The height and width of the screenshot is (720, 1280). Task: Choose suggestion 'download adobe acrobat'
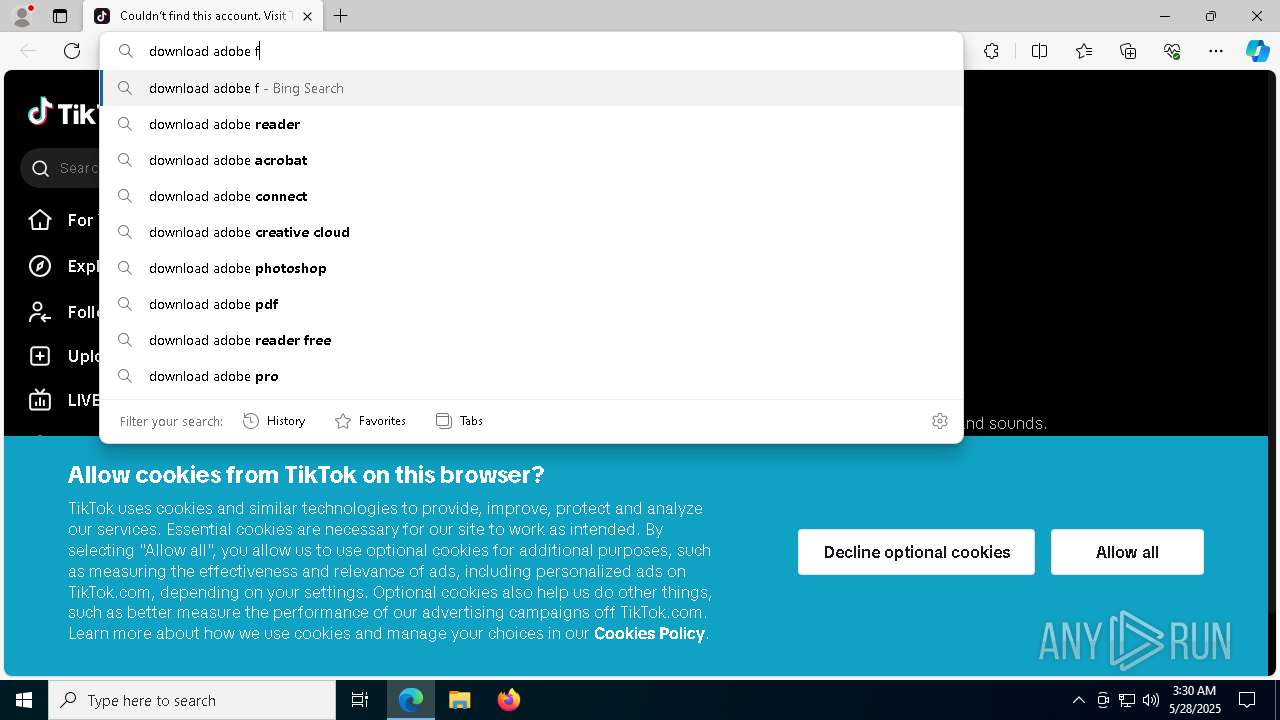click(x=531, y=160)
